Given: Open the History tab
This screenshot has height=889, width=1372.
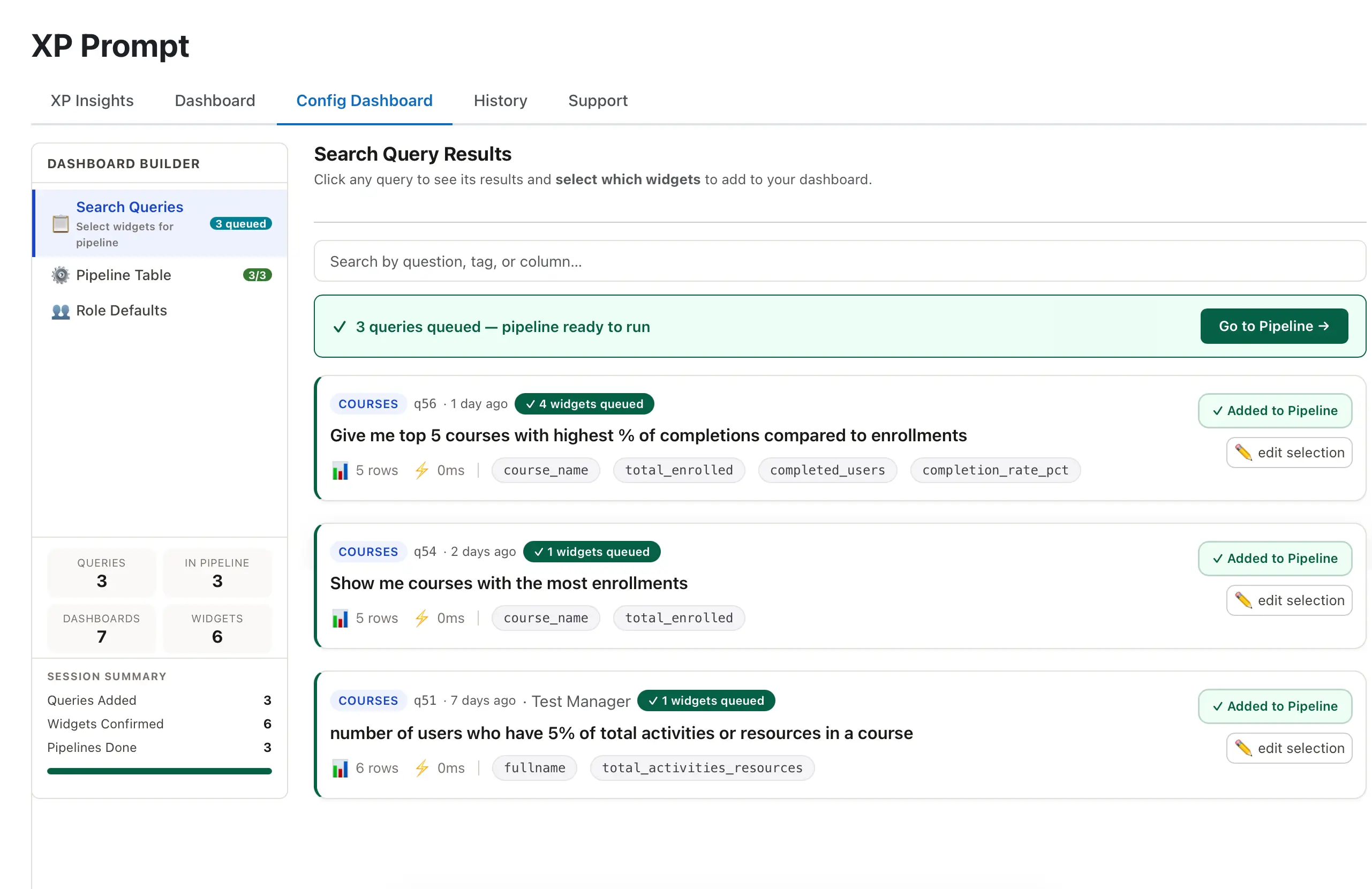Looking at the screenshot, I should pos(500,100).
